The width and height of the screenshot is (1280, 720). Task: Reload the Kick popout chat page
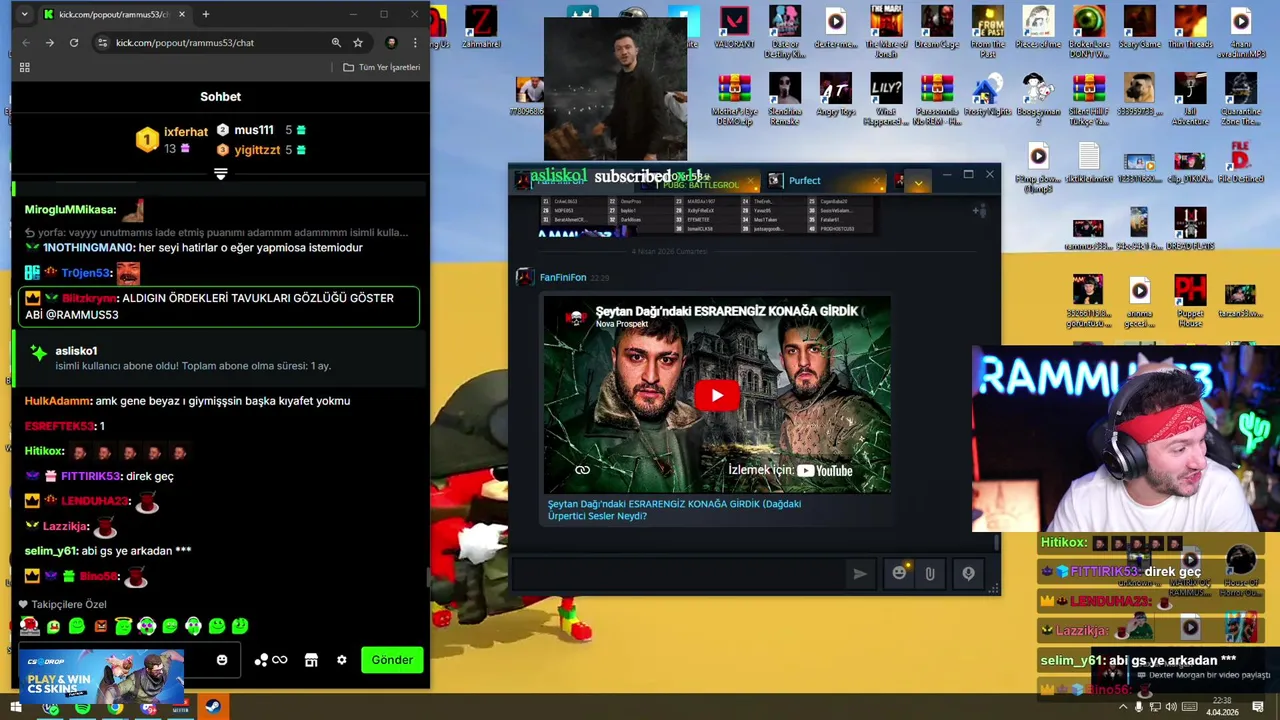pos(74,43)
